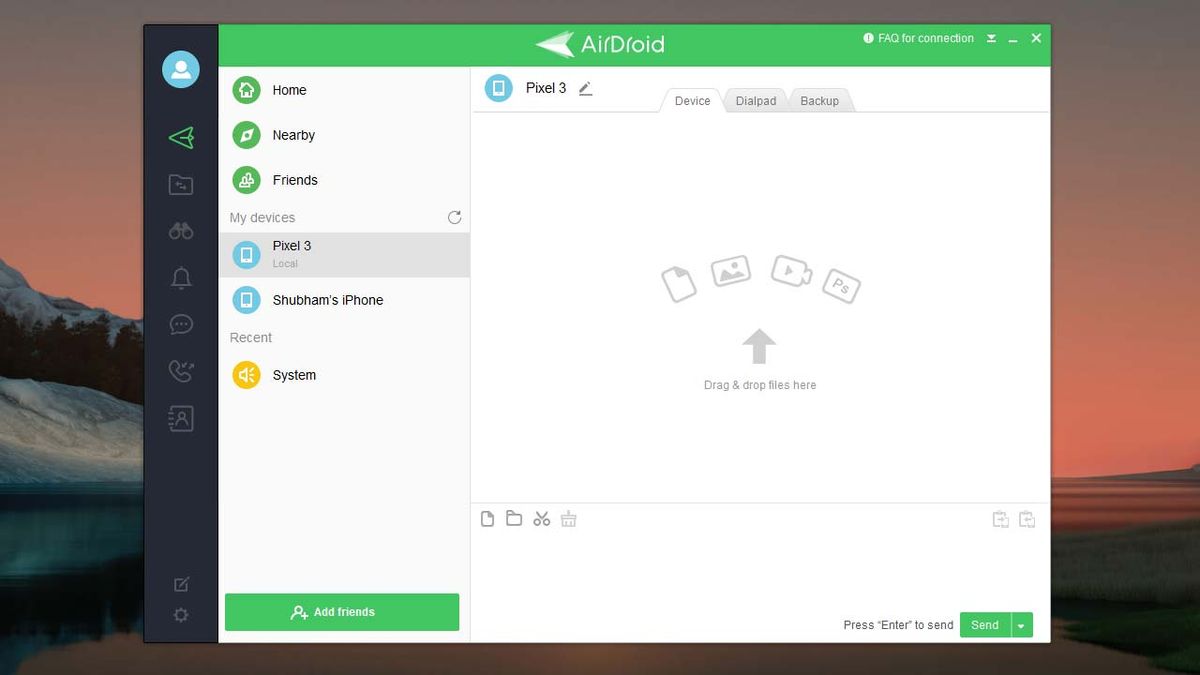Rename Pixel 3 using the pencil icon
The width and height of the screenshot is (1200, 675).
pyautogui.click(x=585, y=88)
